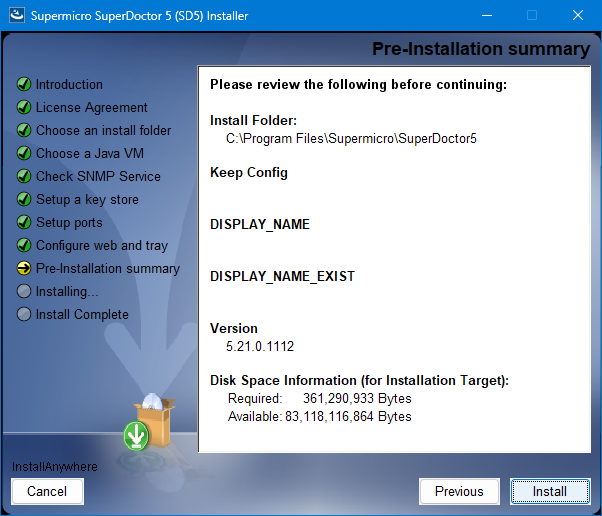This screenshot has width=602, height=516.
Task: Click the yellow arrow icon for Pre-Installation summary
Action: click(x=24, y=269)
